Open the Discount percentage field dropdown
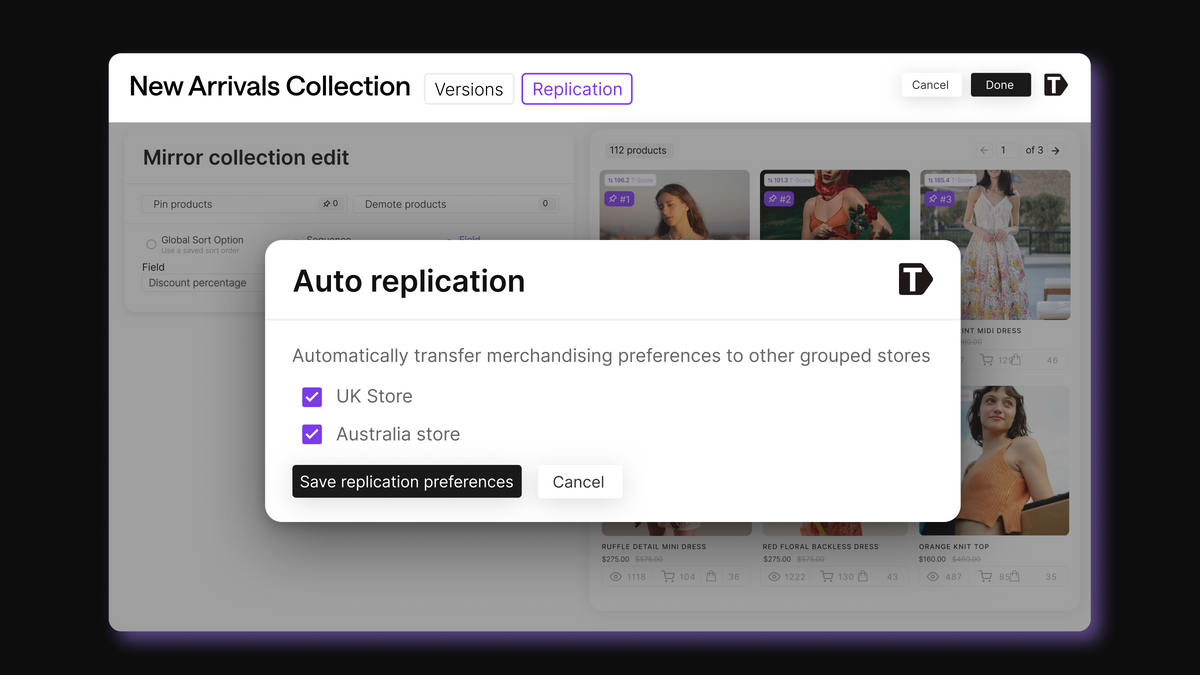This screenshot has width=1200, height=675. (205, 283)
